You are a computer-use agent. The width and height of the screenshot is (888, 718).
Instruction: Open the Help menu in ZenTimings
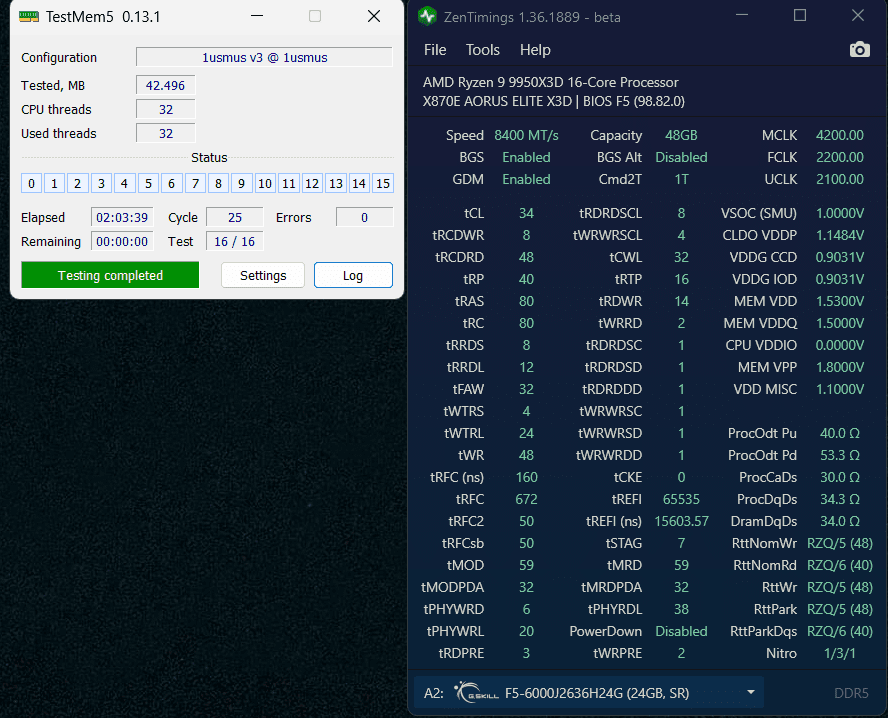point(535,50)
